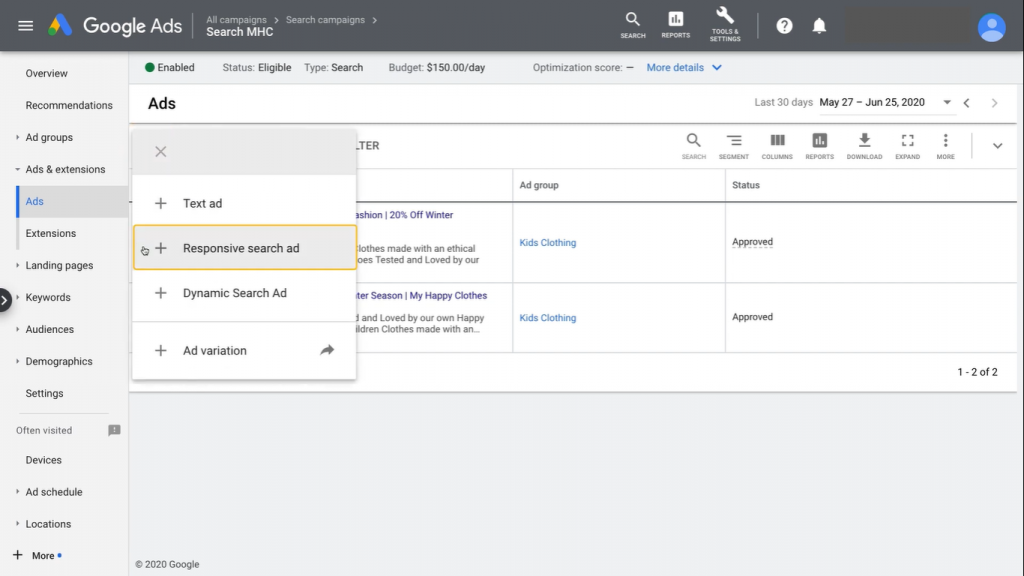1024x576 pixels.
Task: Click Search campaigns breadcrumb
Action: [x=325, y=20]
